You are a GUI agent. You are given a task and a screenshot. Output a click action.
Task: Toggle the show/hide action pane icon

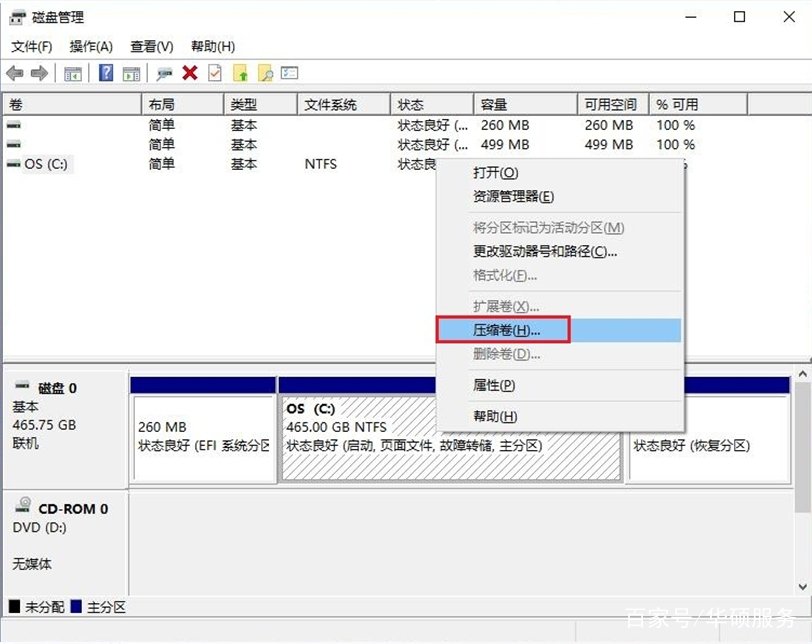click(x=131, y=72)
